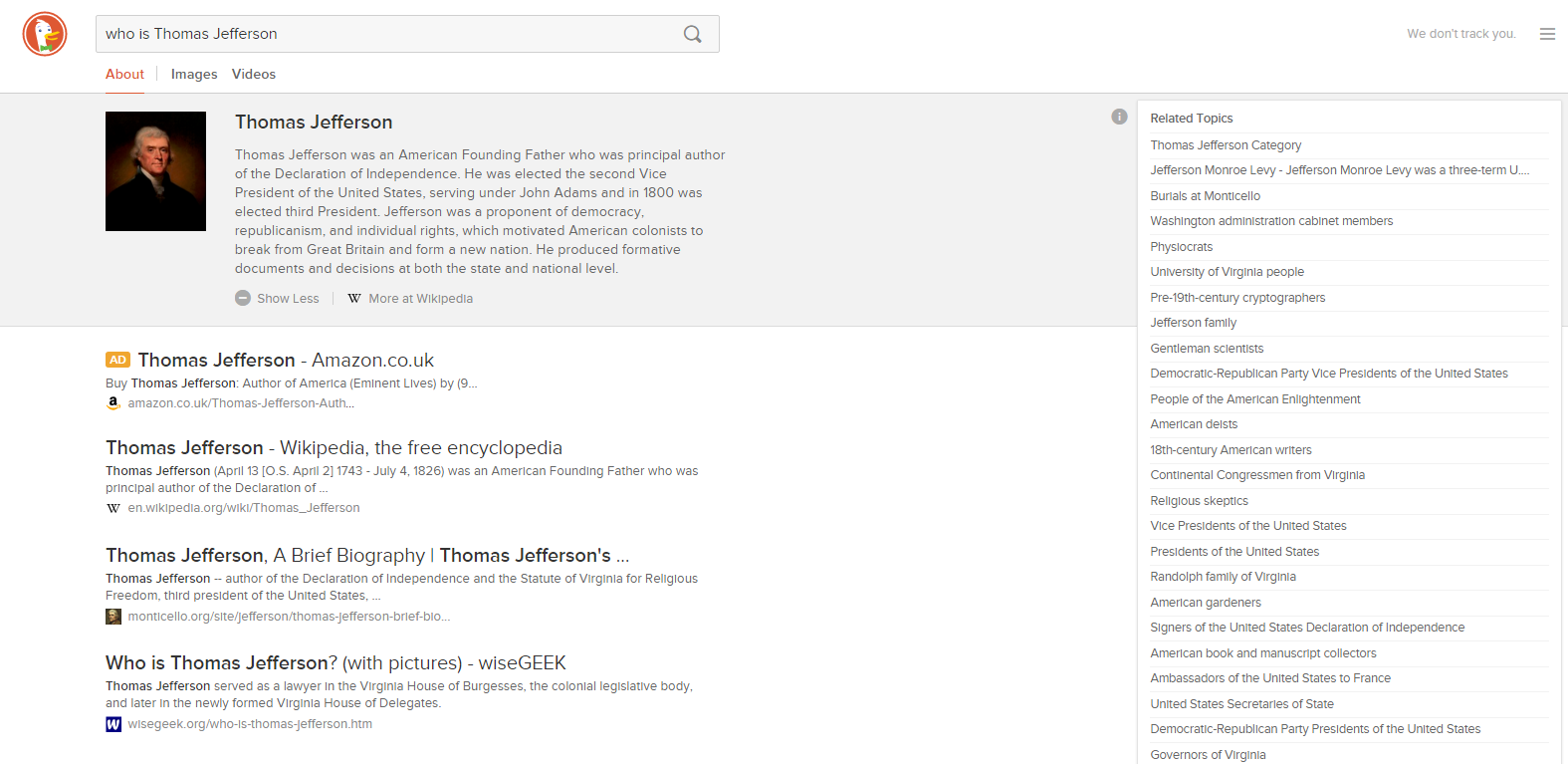
Task: Click the Wikipedia W icon beside More at Wikipedia
Action: (x=354, y=299)
